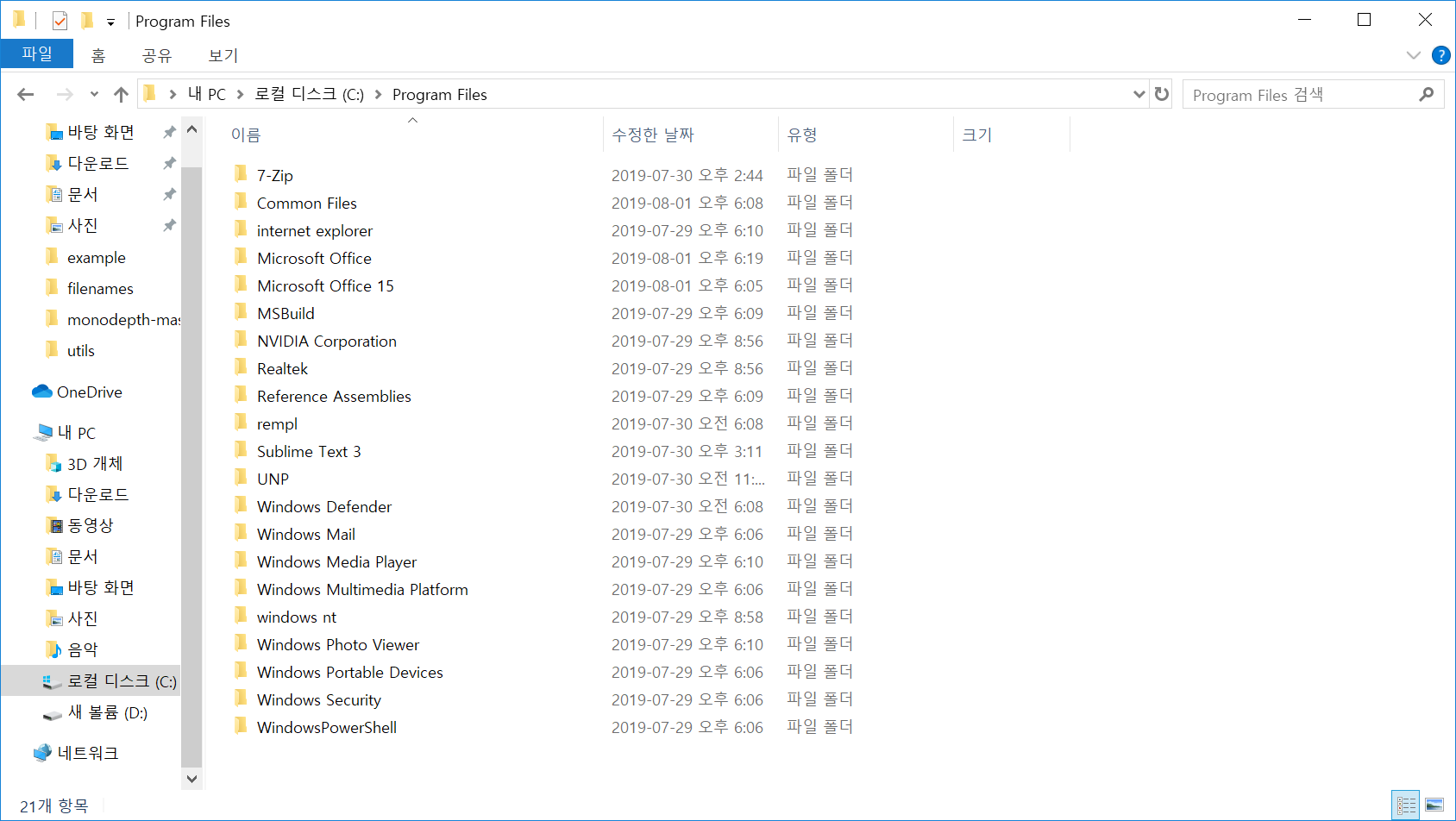The image size is (1456, 821).
Task: Go back with the back arrow
Action: pyautogui.click(x=26, y=94)
